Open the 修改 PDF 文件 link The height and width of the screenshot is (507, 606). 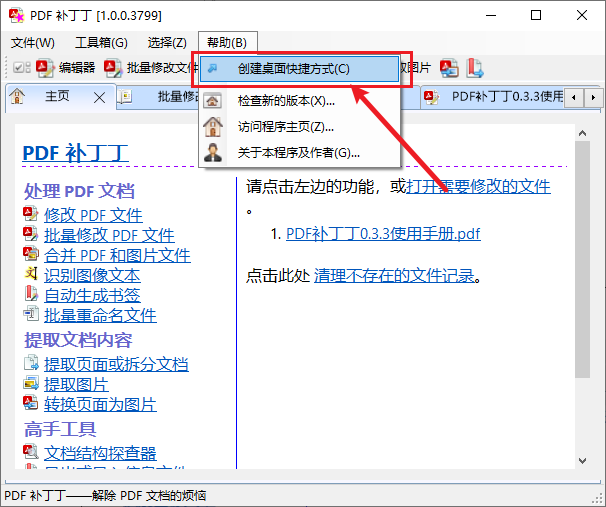tap(93, 215)
